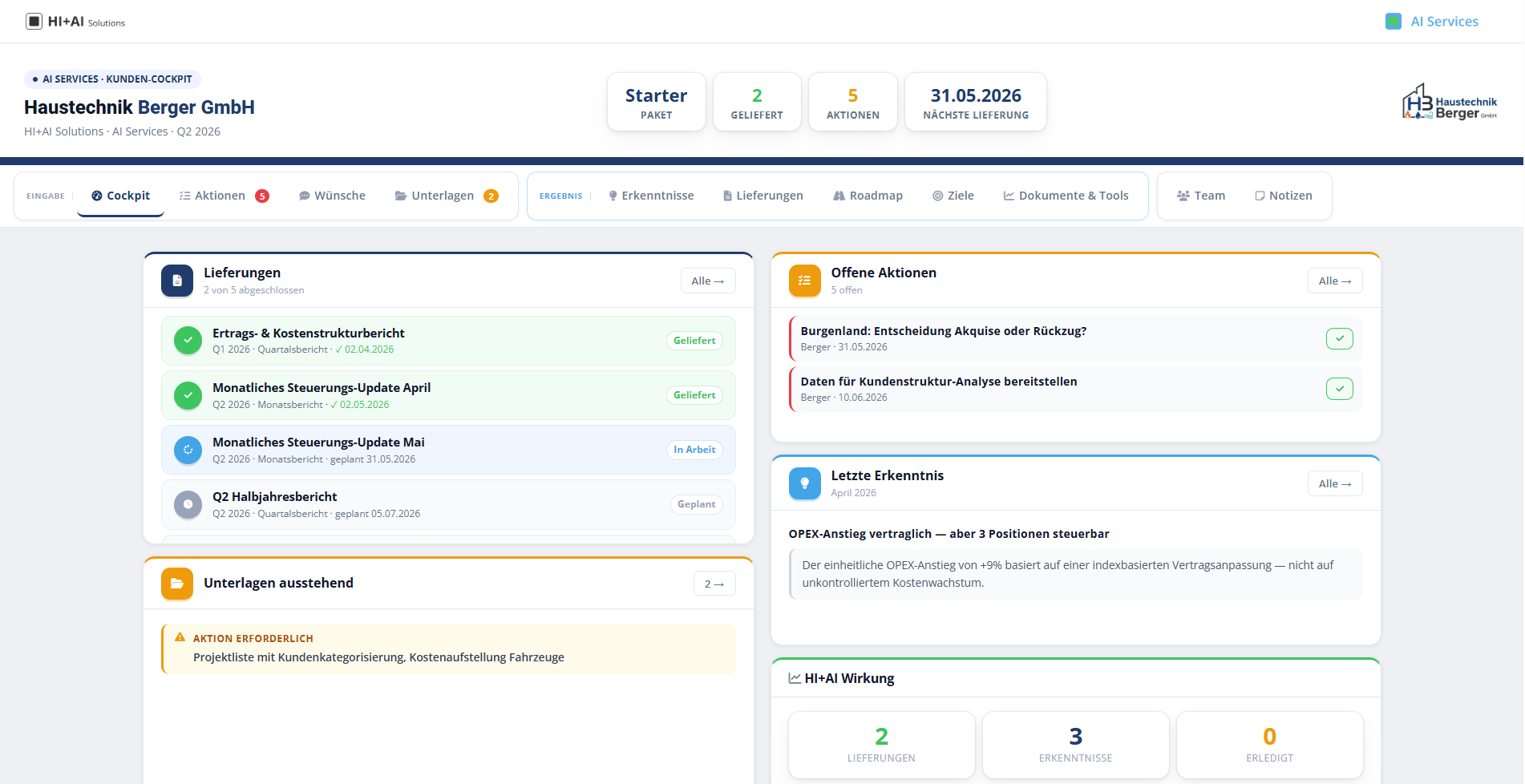This screenshot has height=784, width=1525.
Task: Open the Monatliches Steuerungs-Update Mai row
Action: tap(448, 450)
